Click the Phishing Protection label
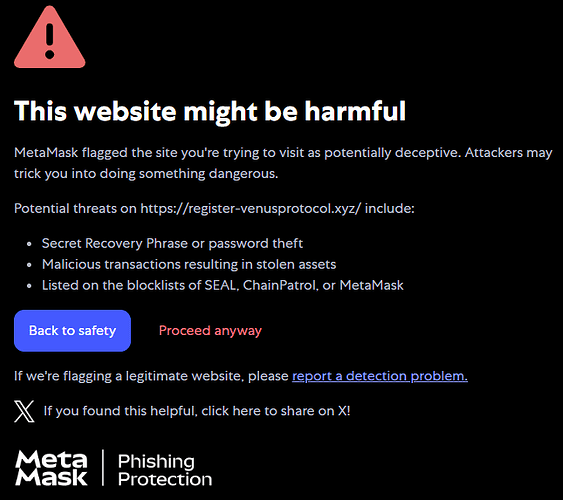This screenshot has width=563, height=500. (x=165, y=470)
